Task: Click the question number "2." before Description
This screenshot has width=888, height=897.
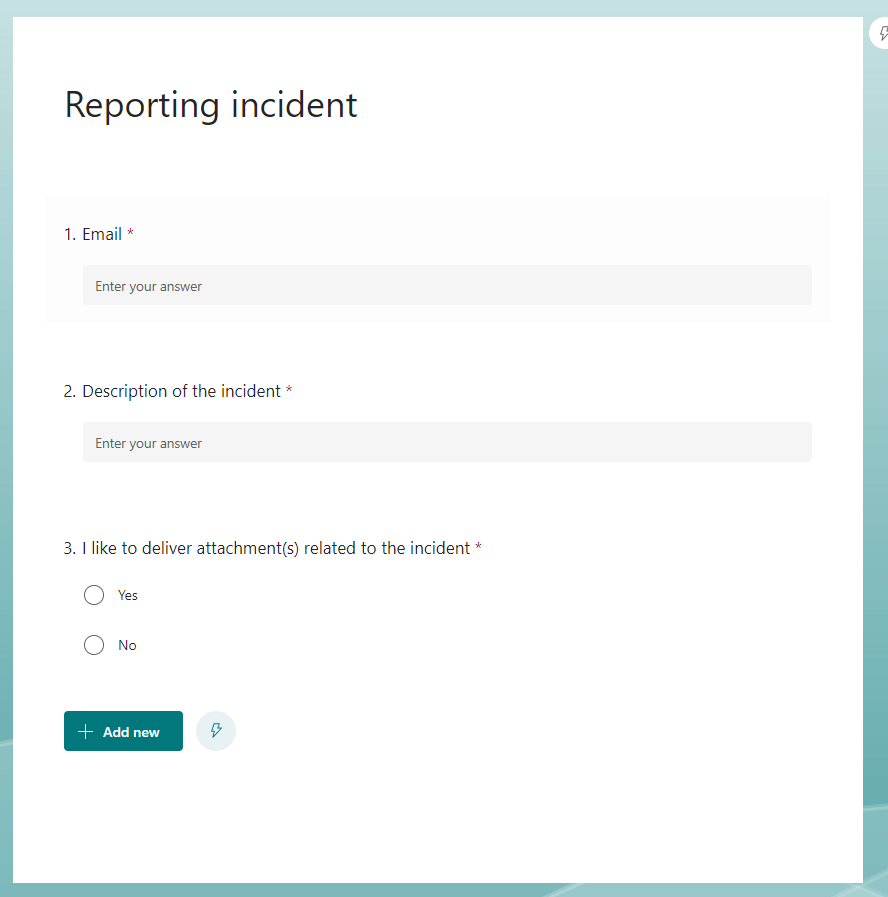Action: 70,391
